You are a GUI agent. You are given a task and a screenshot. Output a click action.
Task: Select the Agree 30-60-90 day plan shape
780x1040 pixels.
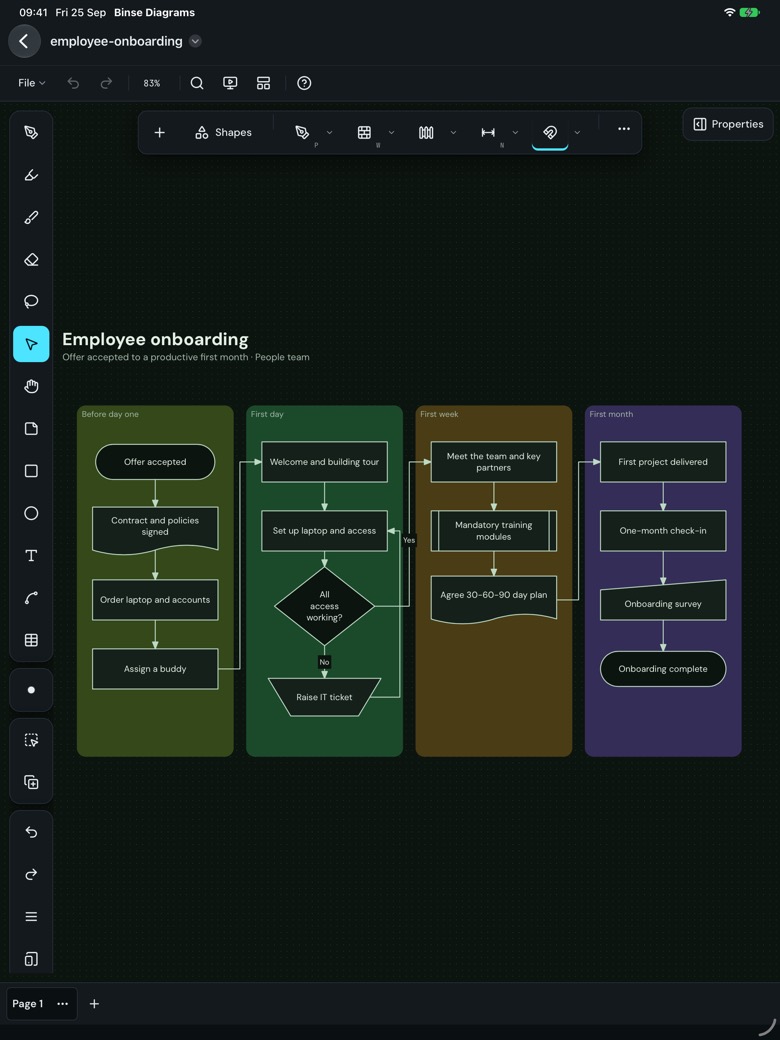pyautogui.click(x=493, y=600)
